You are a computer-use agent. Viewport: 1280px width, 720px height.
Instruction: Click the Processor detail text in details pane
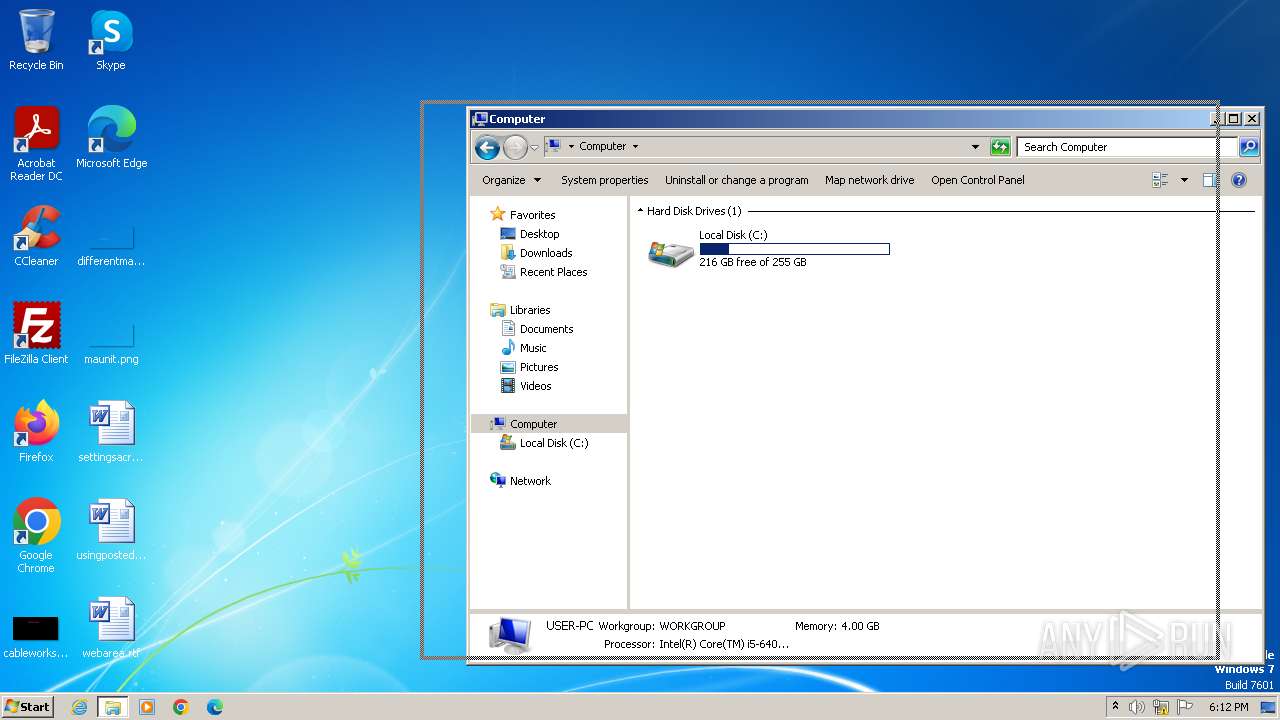point(696,644)
